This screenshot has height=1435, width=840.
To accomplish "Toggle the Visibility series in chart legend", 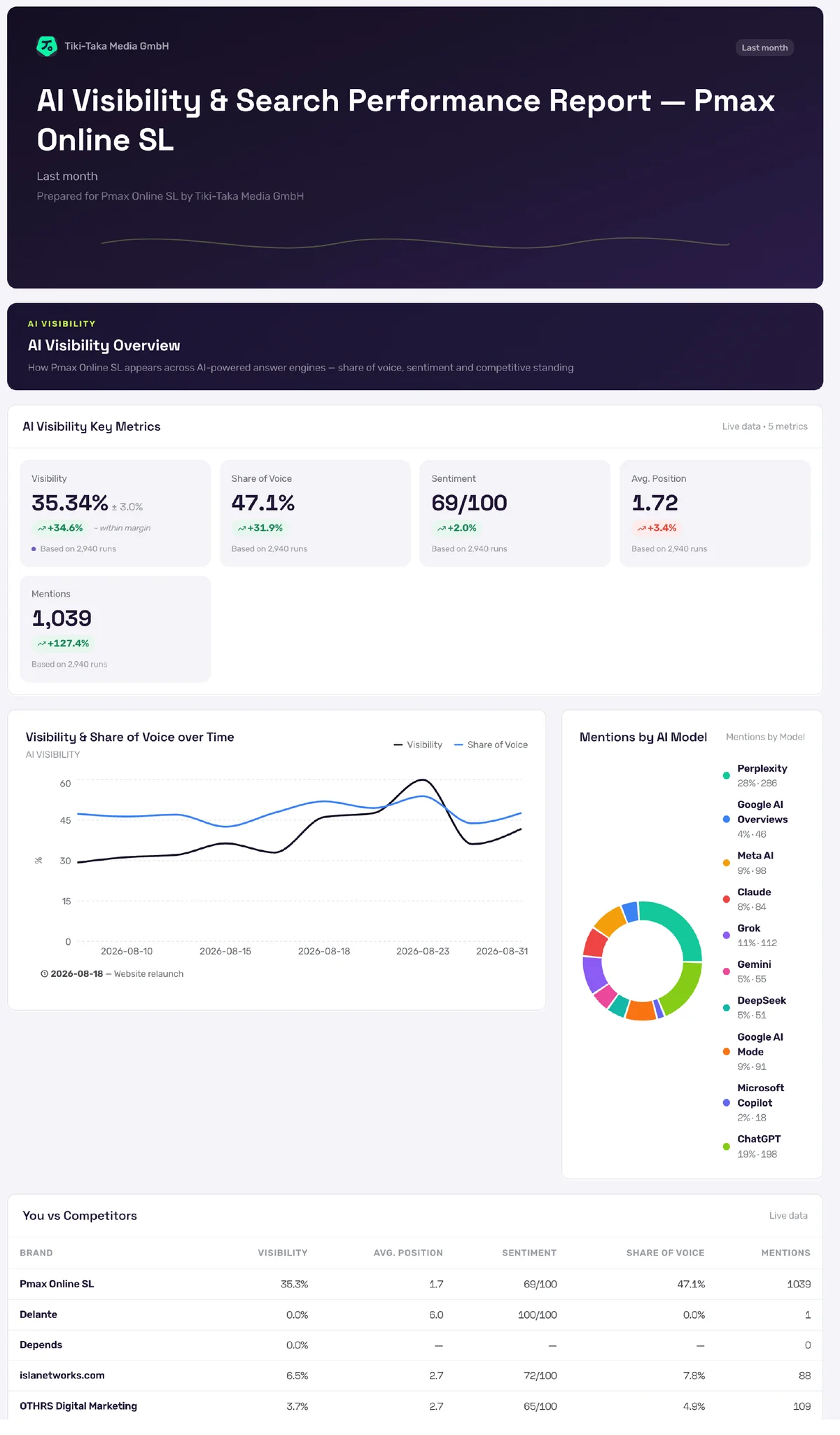I will point(418,744).
